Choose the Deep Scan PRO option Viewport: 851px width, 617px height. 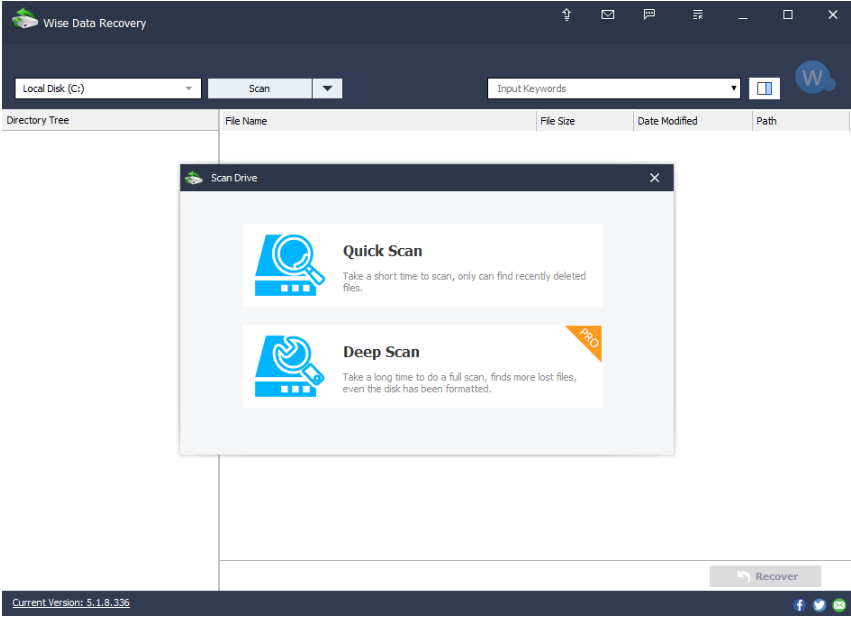(422, 366)
